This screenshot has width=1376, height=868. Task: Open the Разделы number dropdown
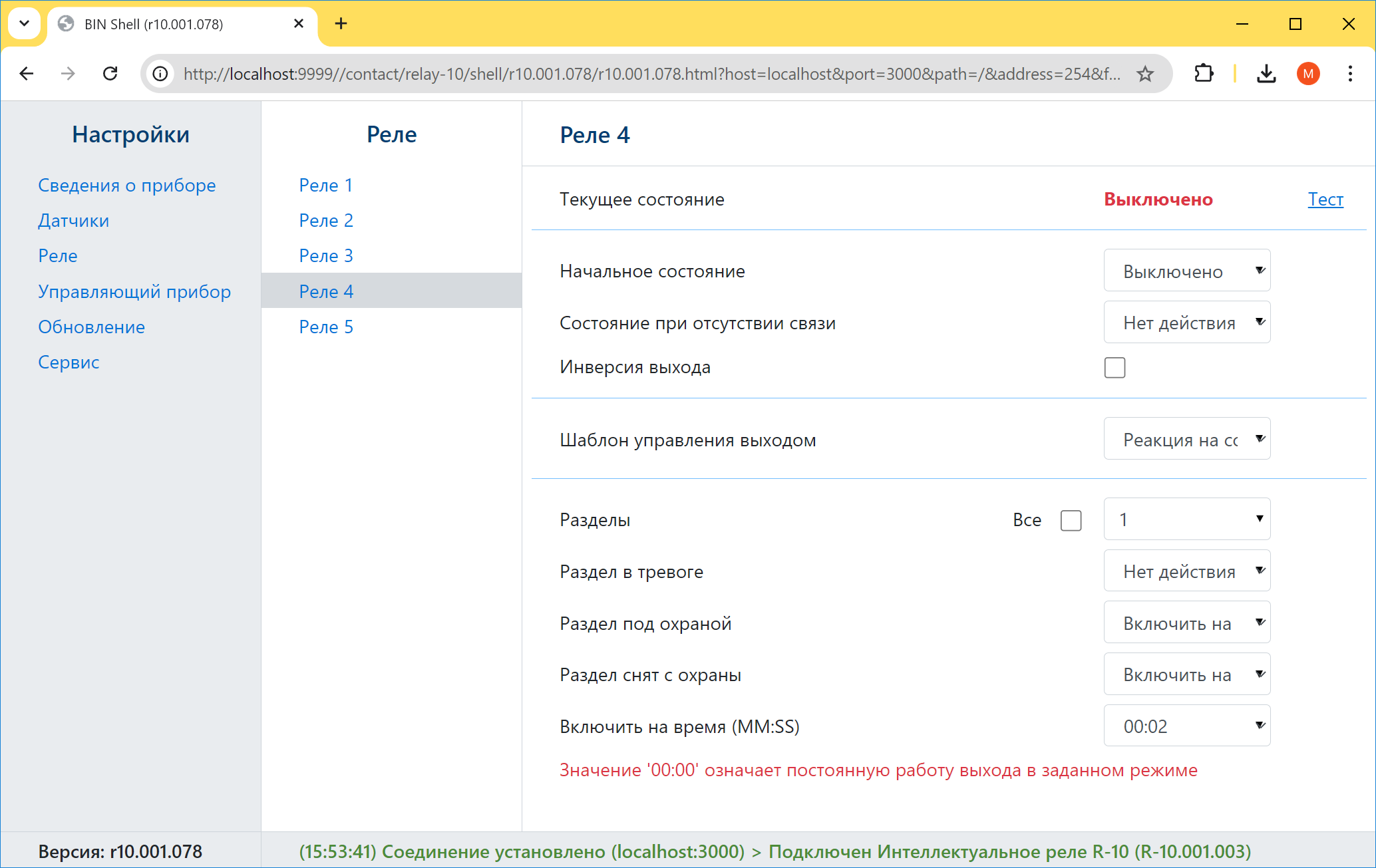coord(1187,519)
